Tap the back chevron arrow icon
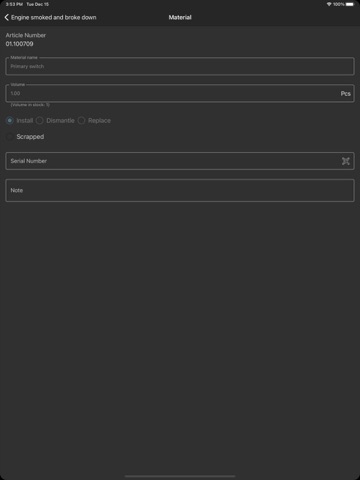This screenshot has height=480, width=360. coord(7,17)
